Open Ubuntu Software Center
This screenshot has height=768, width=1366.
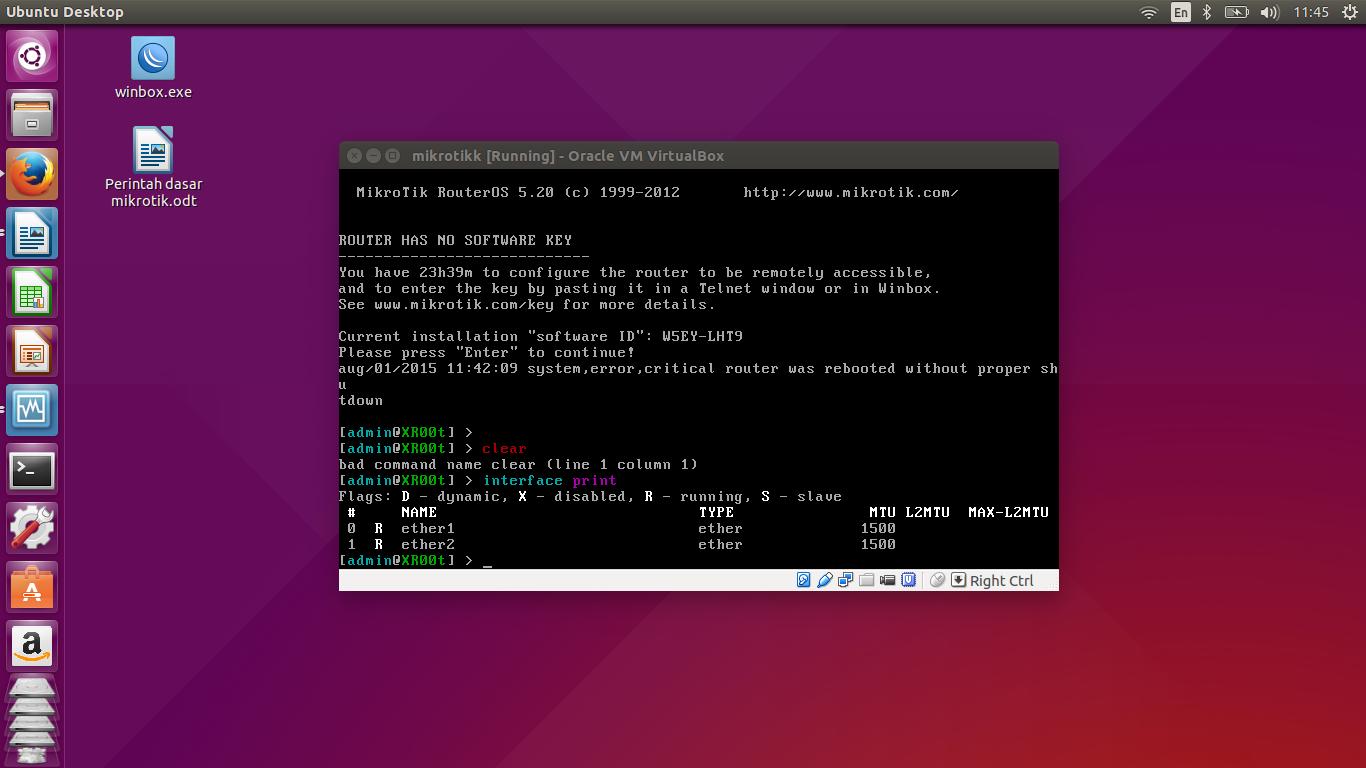tap(32, 587)
